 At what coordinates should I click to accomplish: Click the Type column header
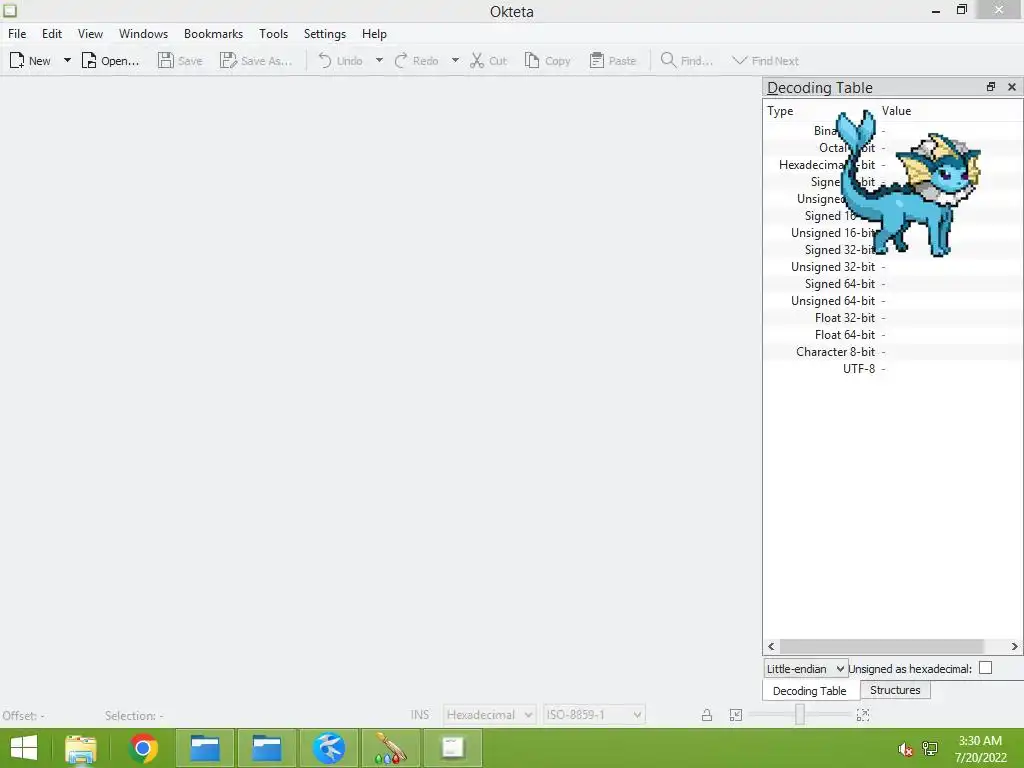pyautogui.click(x=821, y=111)
